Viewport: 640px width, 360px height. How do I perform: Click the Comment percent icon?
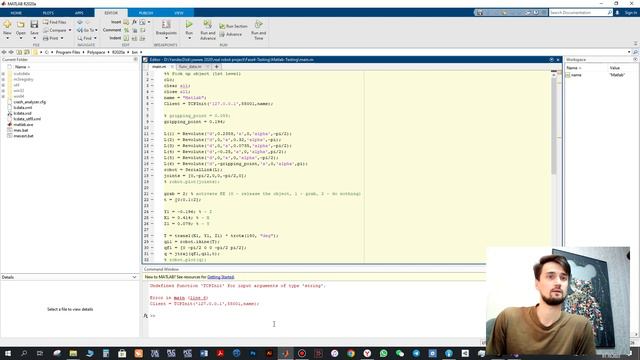(127, 30)
